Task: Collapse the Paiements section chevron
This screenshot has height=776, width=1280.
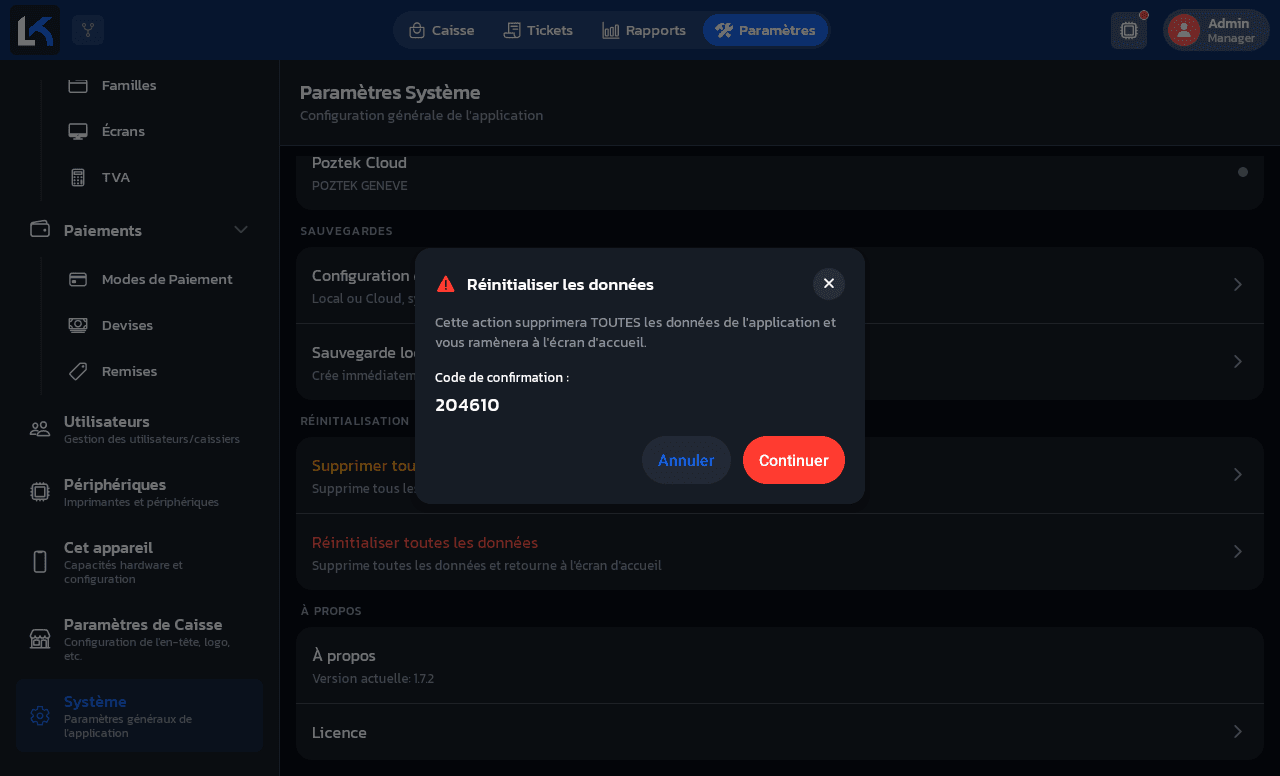Action: click(241, 229)
